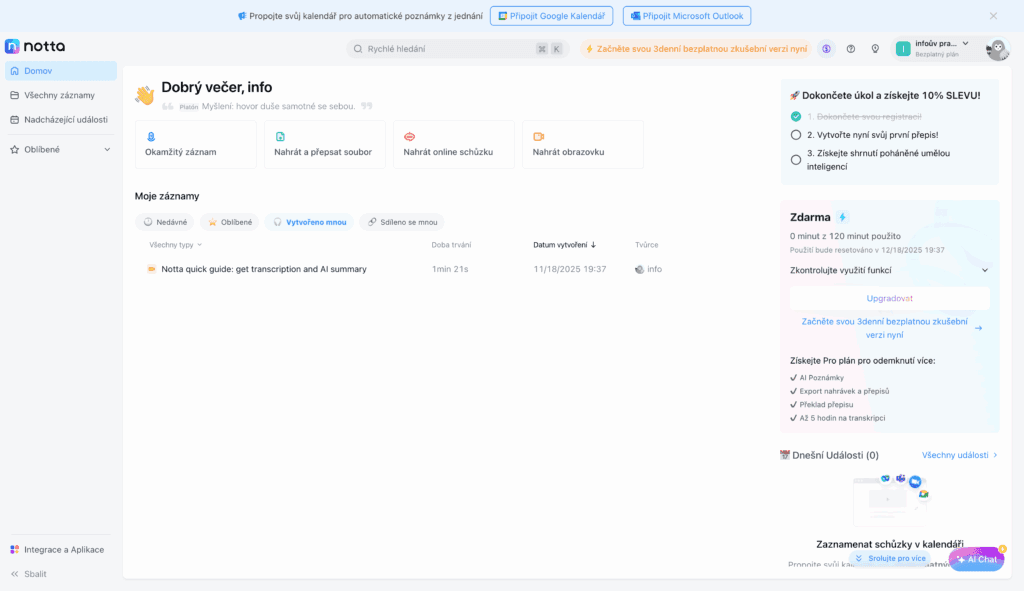Click the Nahrát online schůzku icon
The width and height of the screenshot is (1024, 591).
pyautogui.click(x=409, y=136)
